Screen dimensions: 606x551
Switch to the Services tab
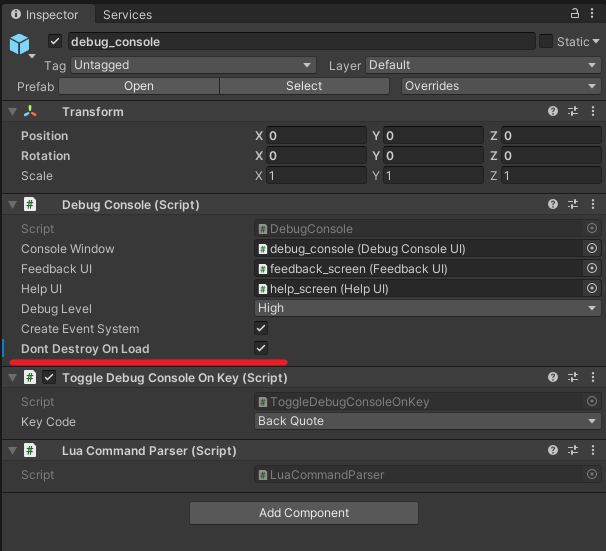[x=127, y=15]
